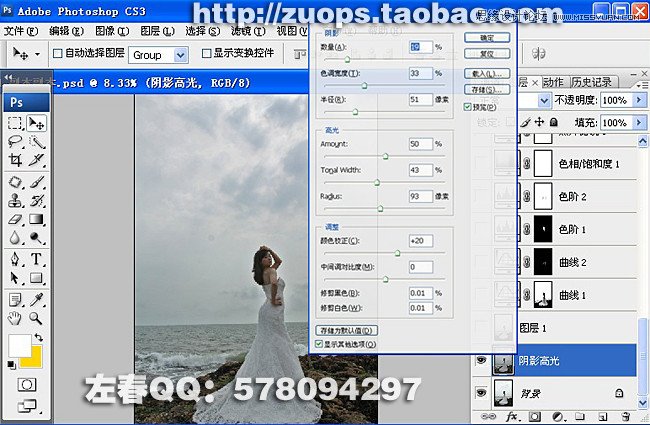Select the Path Selection tool
650x425 pixels.
[15, 278]
